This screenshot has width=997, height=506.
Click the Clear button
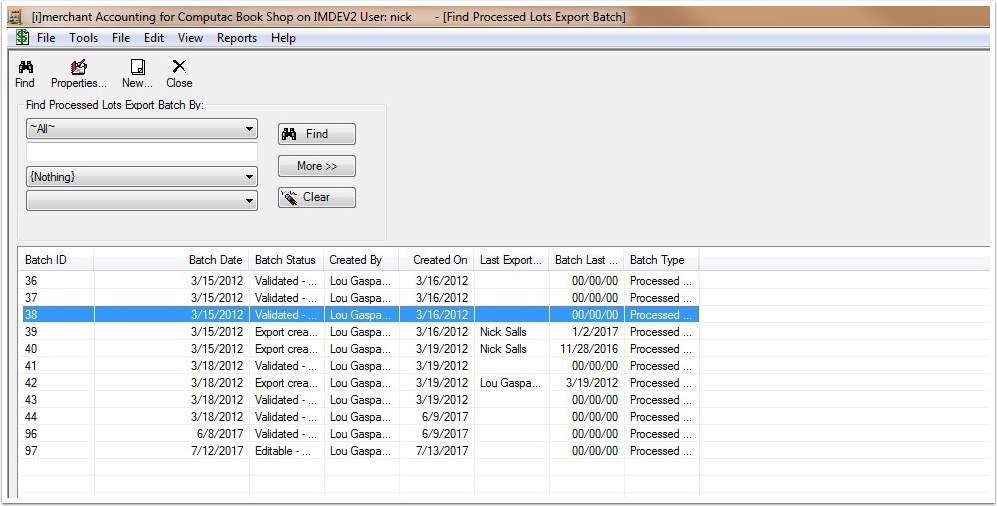pos(317,197)
